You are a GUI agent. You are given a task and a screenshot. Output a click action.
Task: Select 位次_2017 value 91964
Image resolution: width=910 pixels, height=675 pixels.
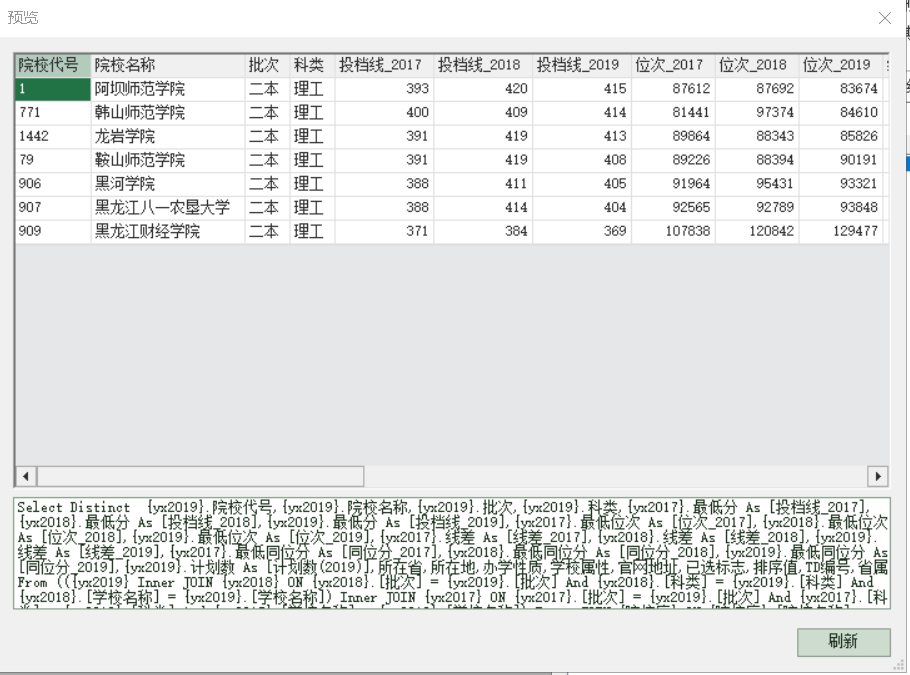[x=673, y=184]
